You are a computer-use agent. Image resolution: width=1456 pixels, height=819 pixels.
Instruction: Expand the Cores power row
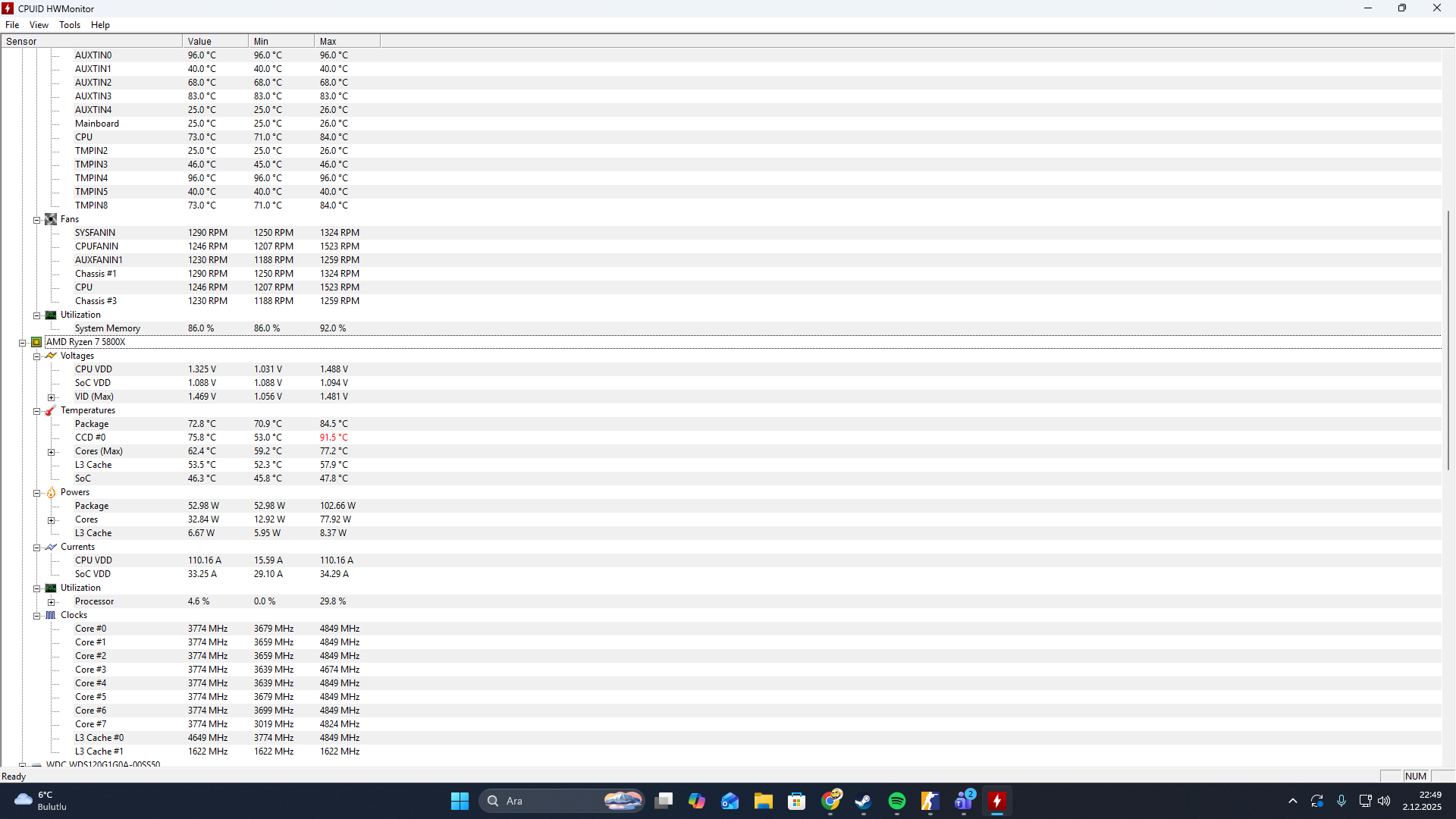(51, 520)
